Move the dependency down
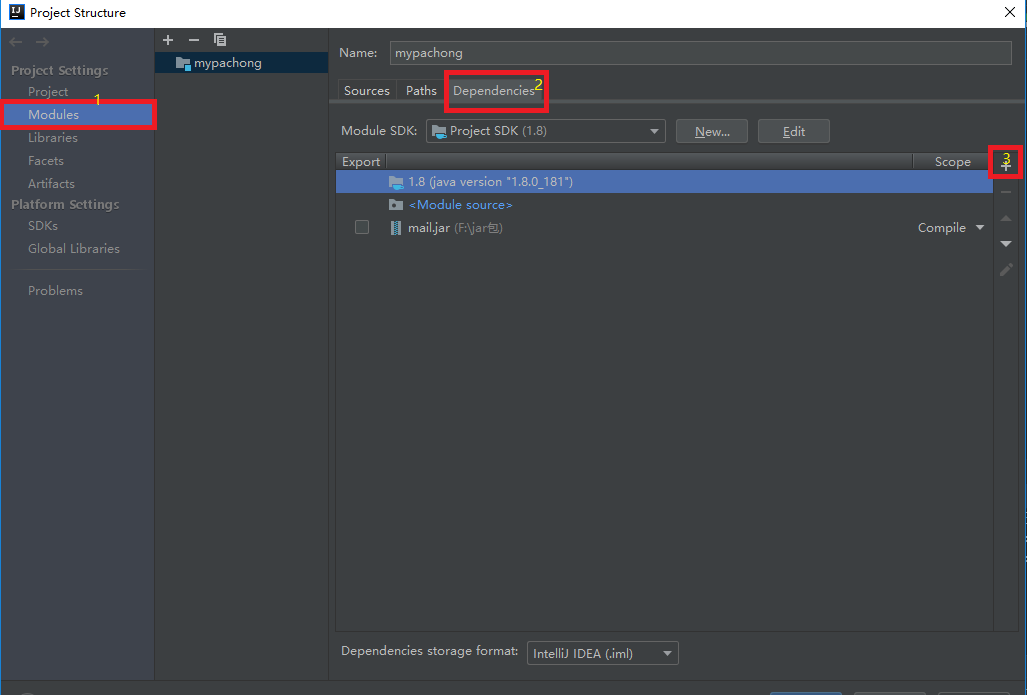Screen dimensions: 1027x695 [1006, 244]
